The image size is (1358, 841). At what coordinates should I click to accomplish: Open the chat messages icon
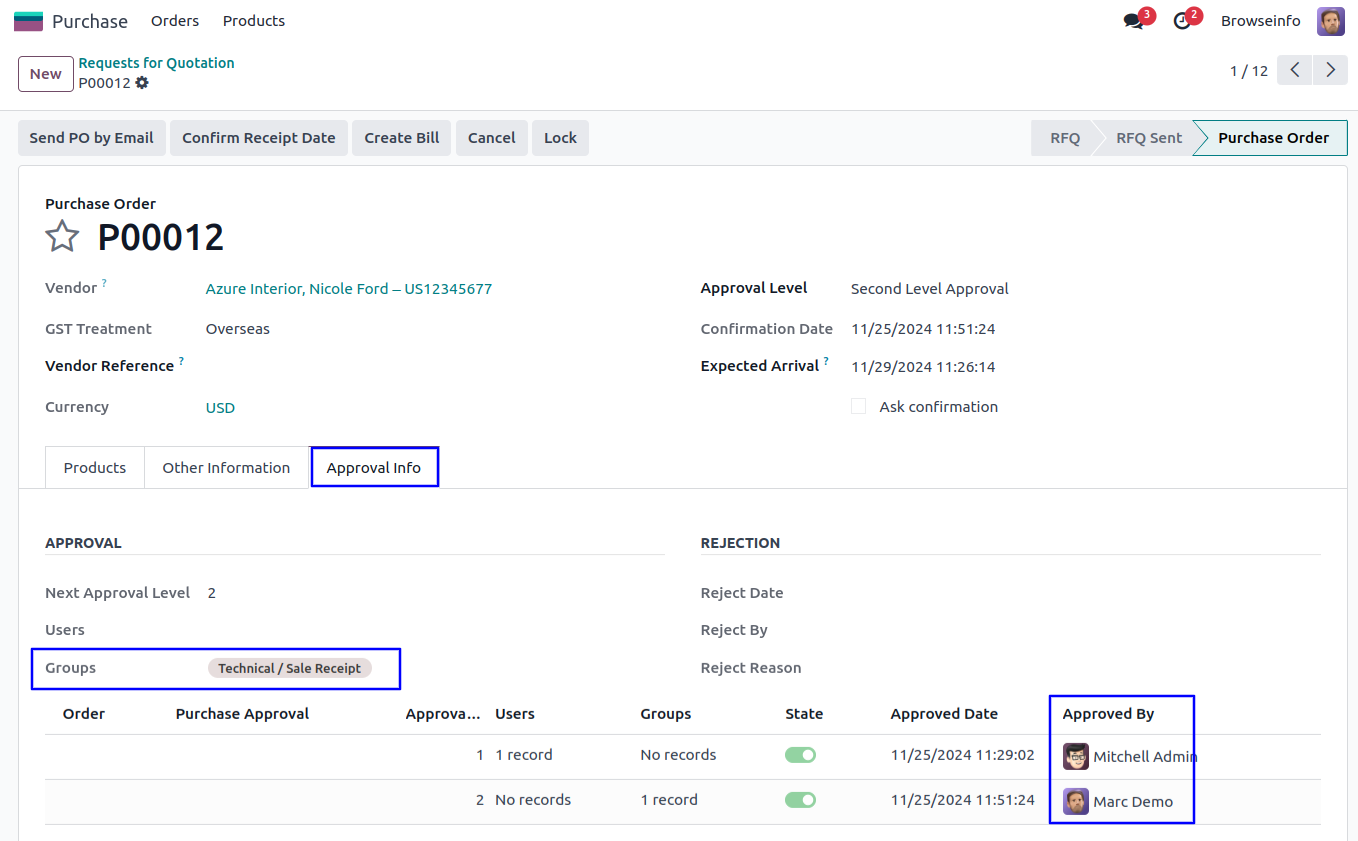(x=1133, y=21)
